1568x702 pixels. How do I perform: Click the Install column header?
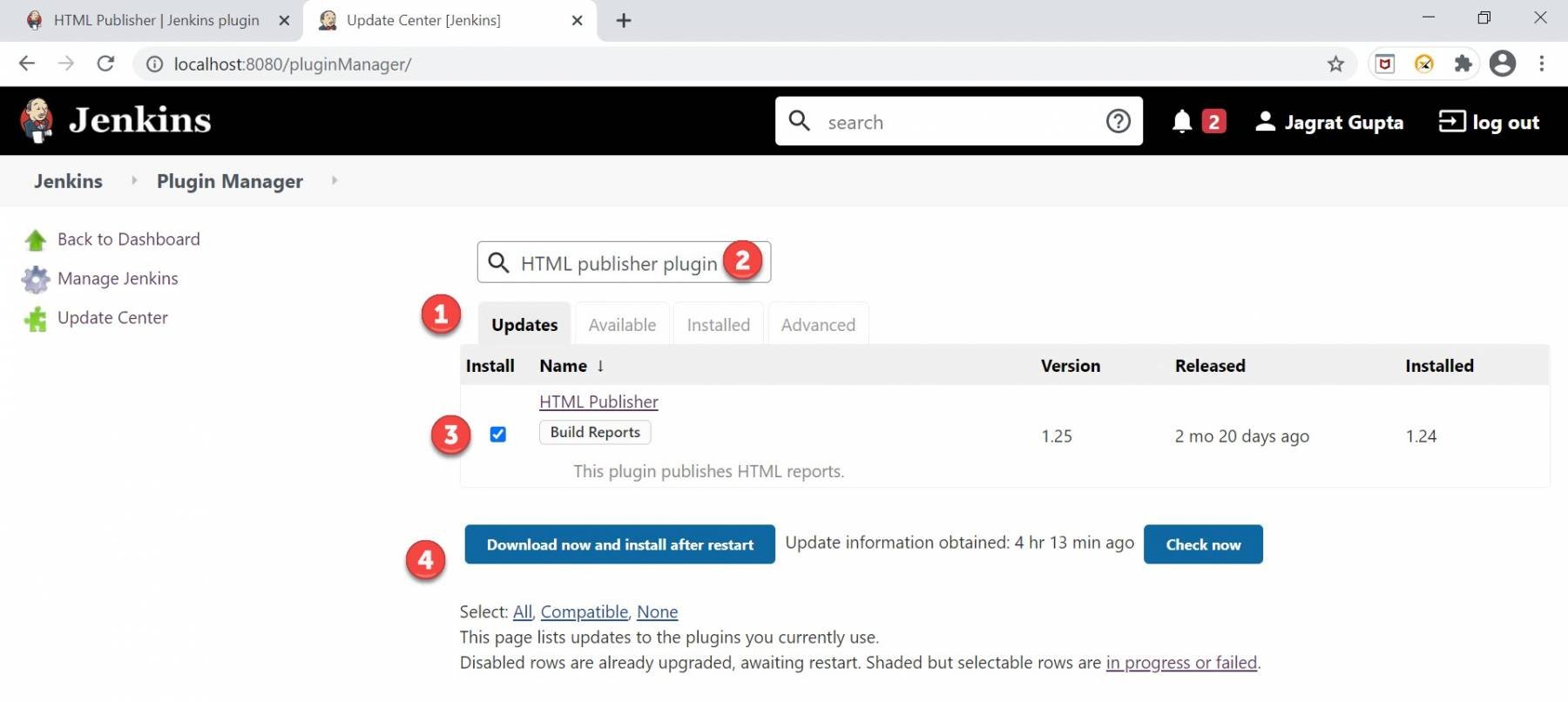click(490, 366)
